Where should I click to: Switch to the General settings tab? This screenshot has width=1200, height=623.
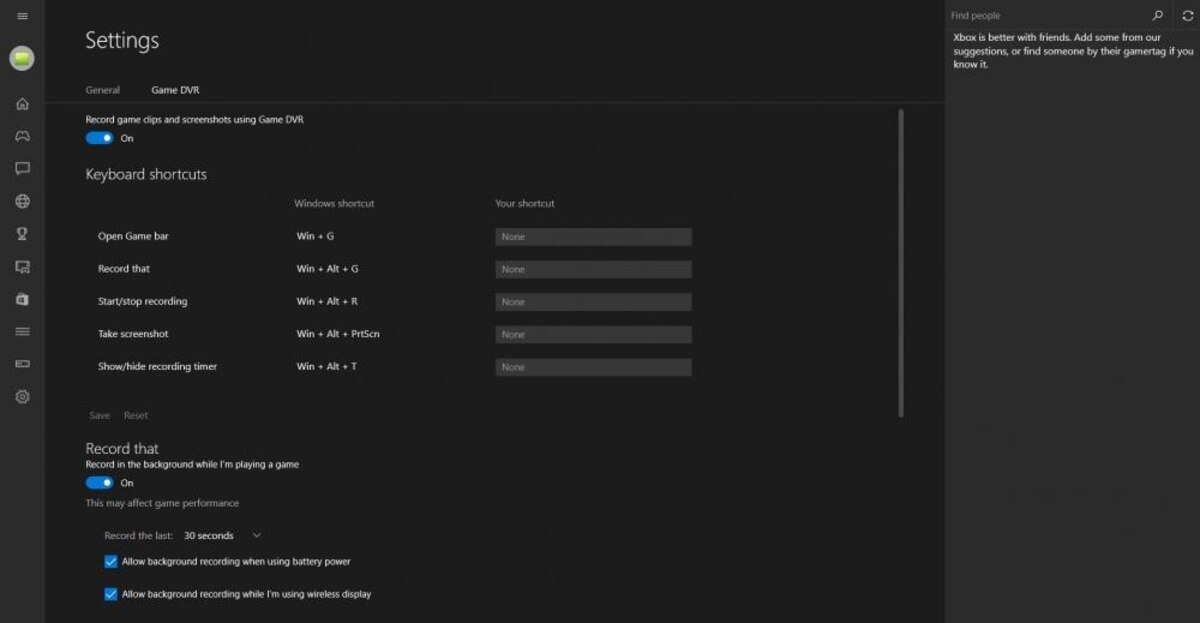(102, 89)
